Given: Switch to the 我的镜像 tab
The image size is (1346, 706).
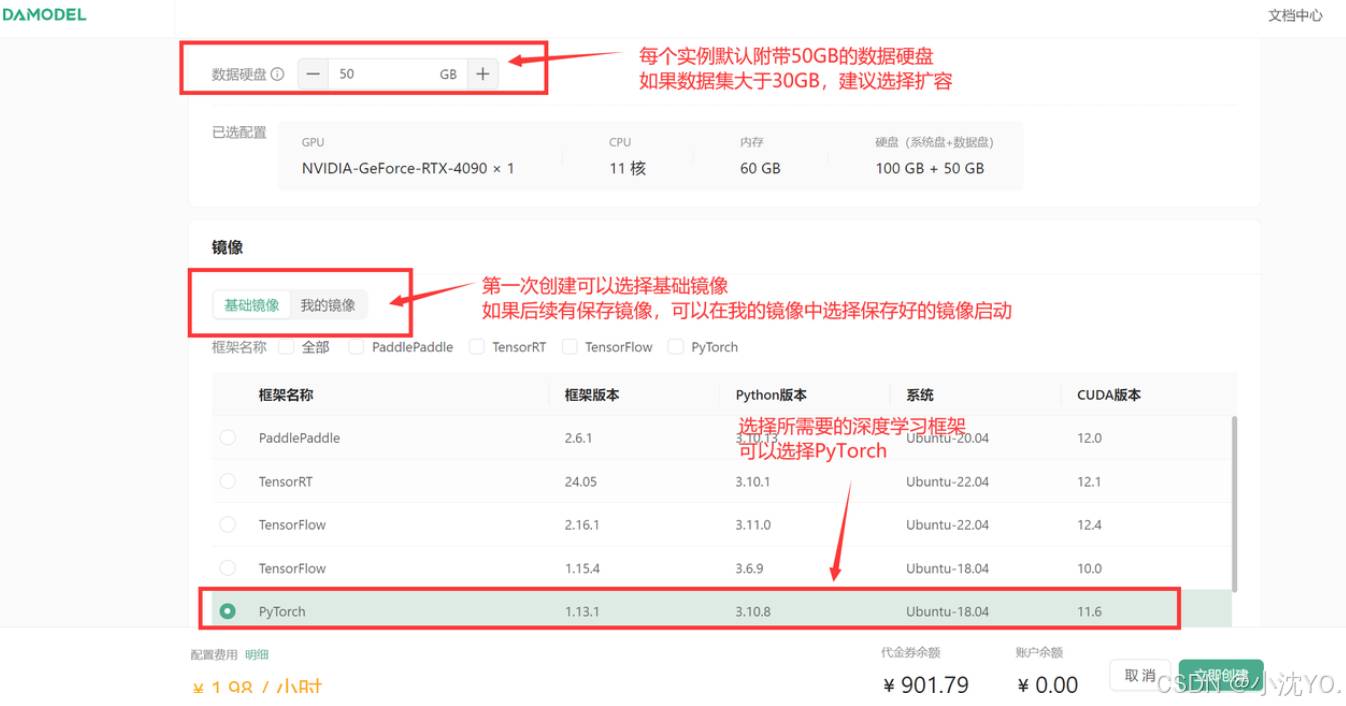Looking at the screenshot, I should point(328,305).
